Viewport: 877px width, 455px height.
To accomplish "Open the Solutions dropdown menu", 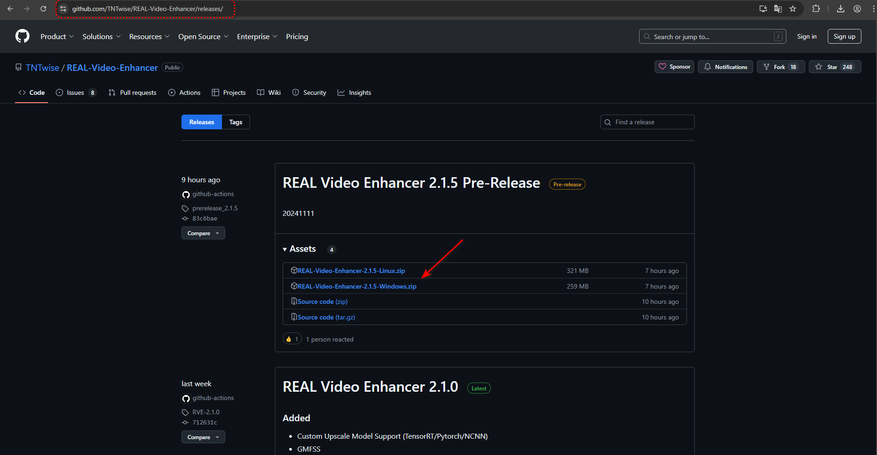I will coord(101,36).
